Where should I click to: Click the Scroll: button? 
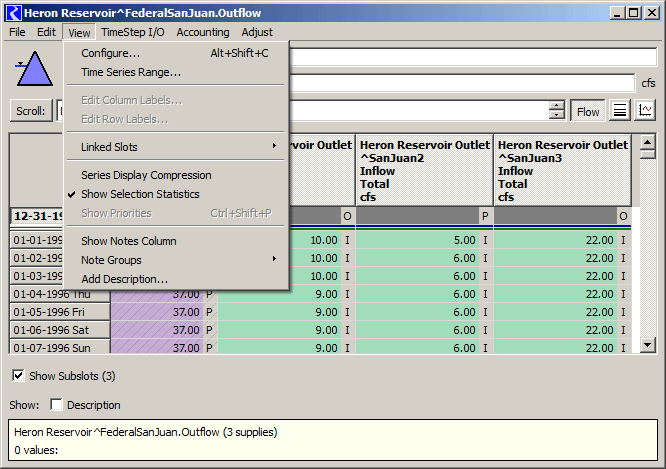click(x=31, y=111)
